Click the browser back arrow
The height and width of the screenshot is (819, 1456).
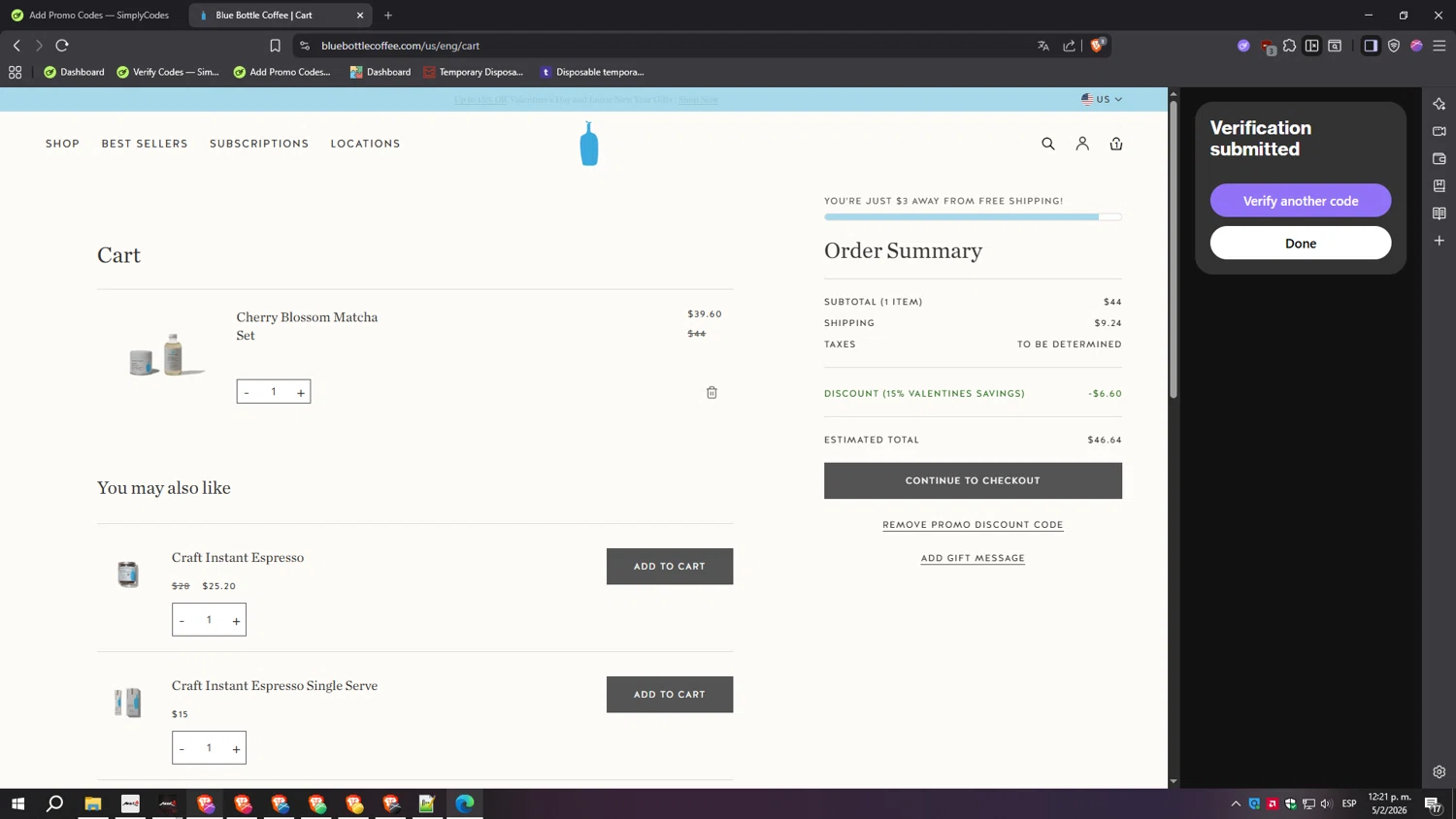[x=17, y=46]
